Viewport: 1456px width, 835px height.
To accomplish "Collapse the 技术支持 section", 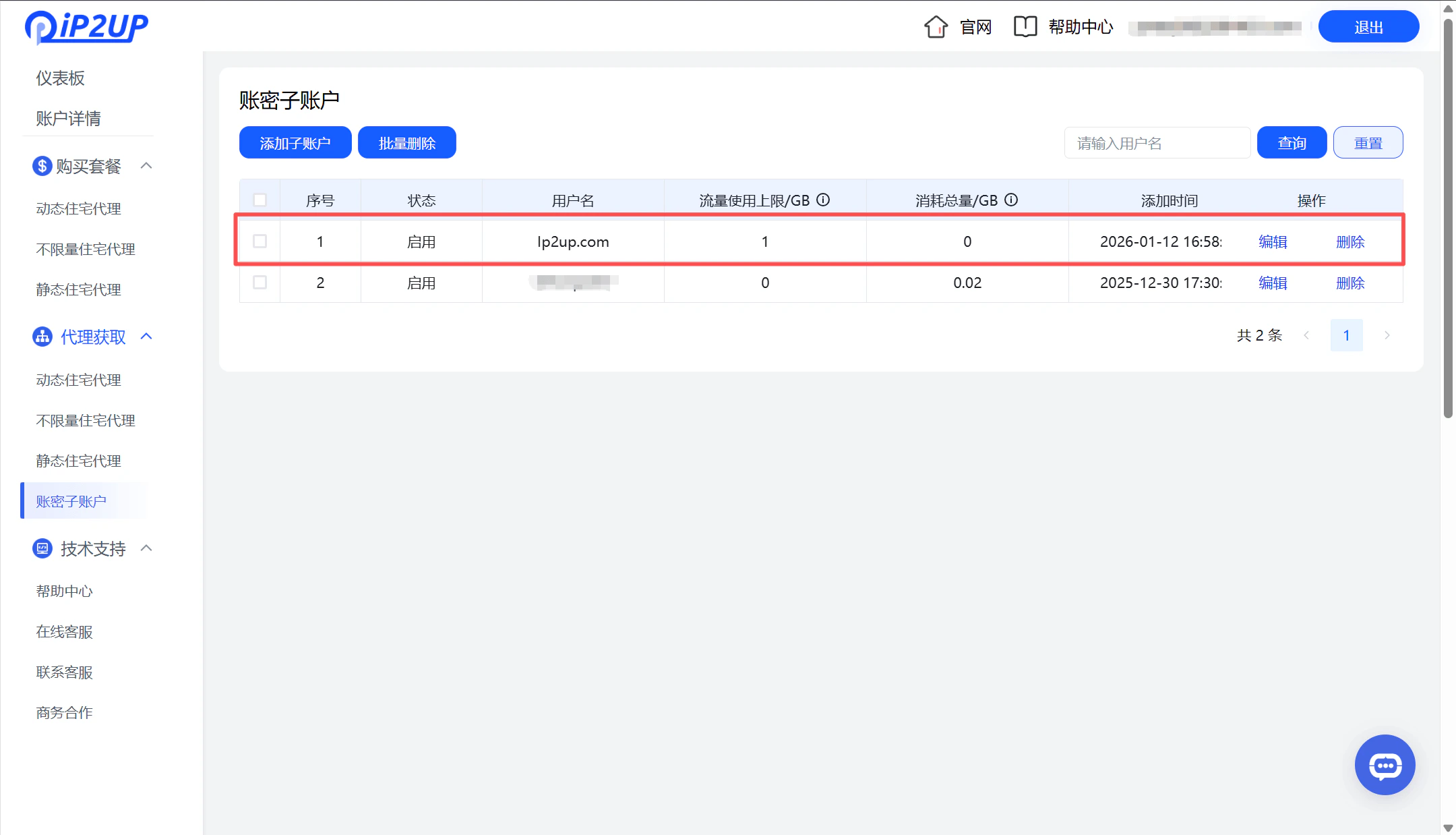I will (x=147, y=548).
